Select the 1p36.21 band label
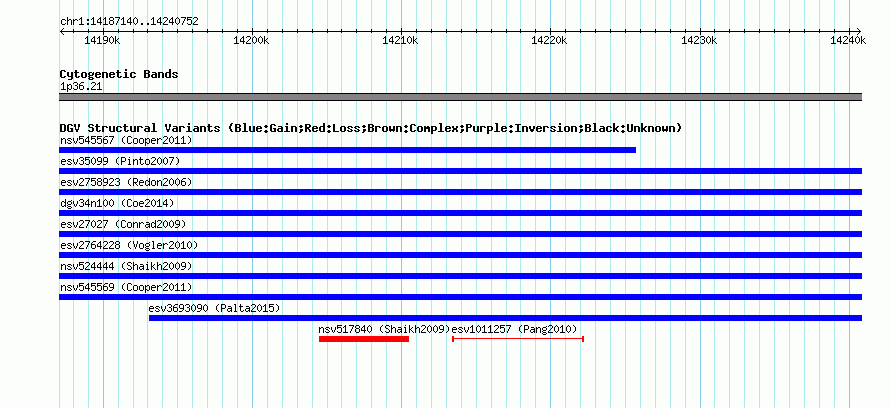The width and height of the screenshot is (890, 408). (x=81, y=87)
